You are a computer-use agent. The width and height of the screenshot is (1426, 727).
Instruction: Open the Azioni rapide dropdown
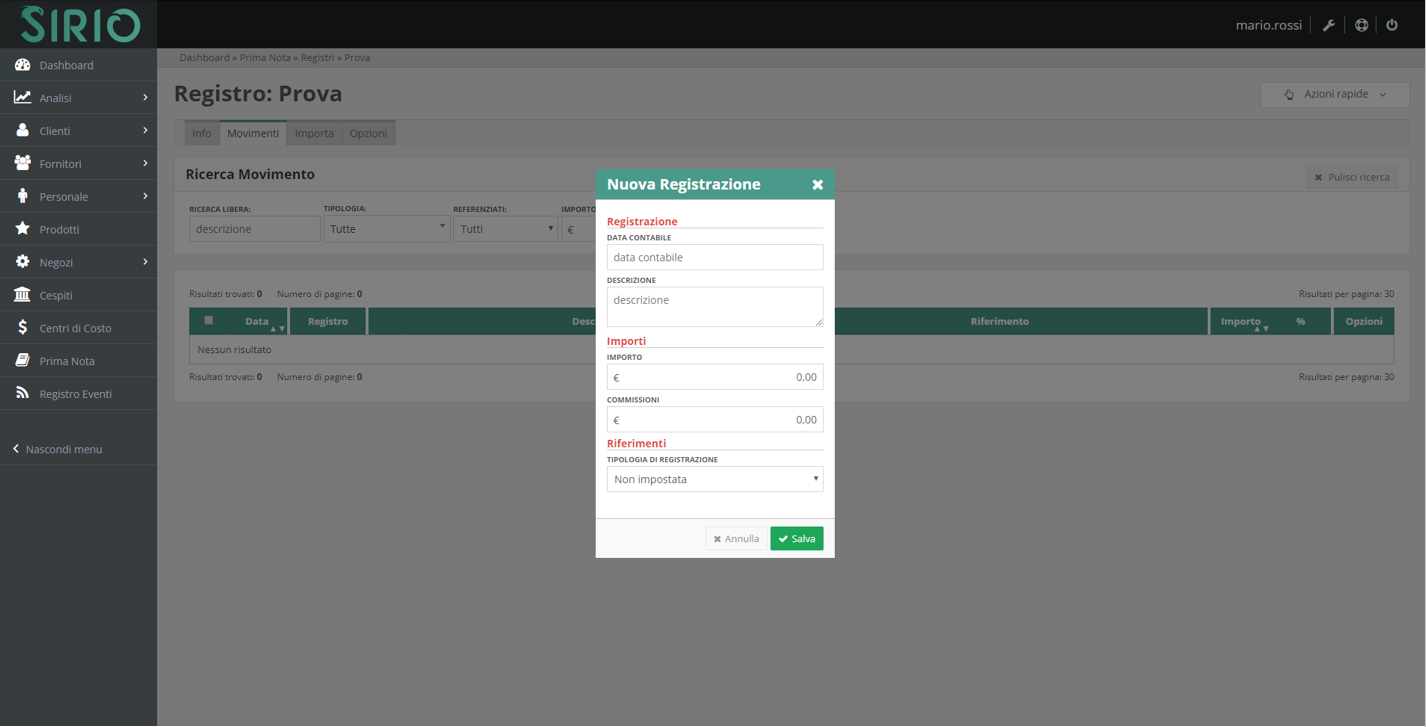pos(1334,94)
